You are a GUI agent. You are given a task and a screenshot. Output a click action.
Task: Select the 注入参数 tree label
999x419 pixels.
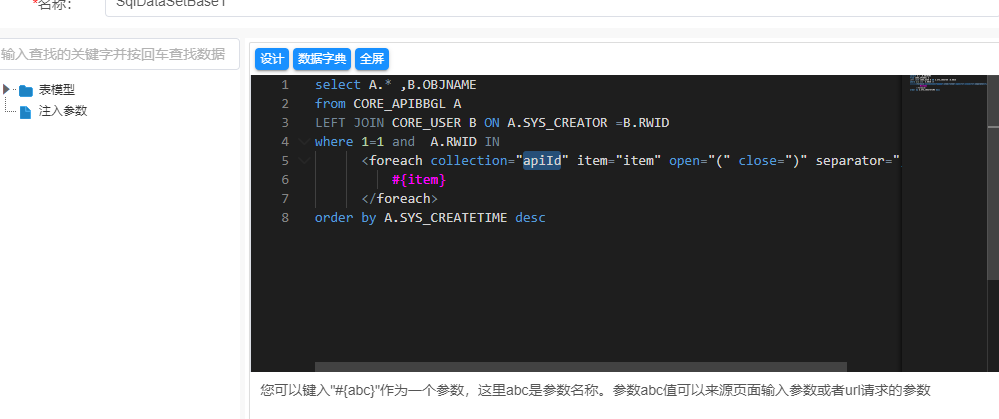pos(63,111)
